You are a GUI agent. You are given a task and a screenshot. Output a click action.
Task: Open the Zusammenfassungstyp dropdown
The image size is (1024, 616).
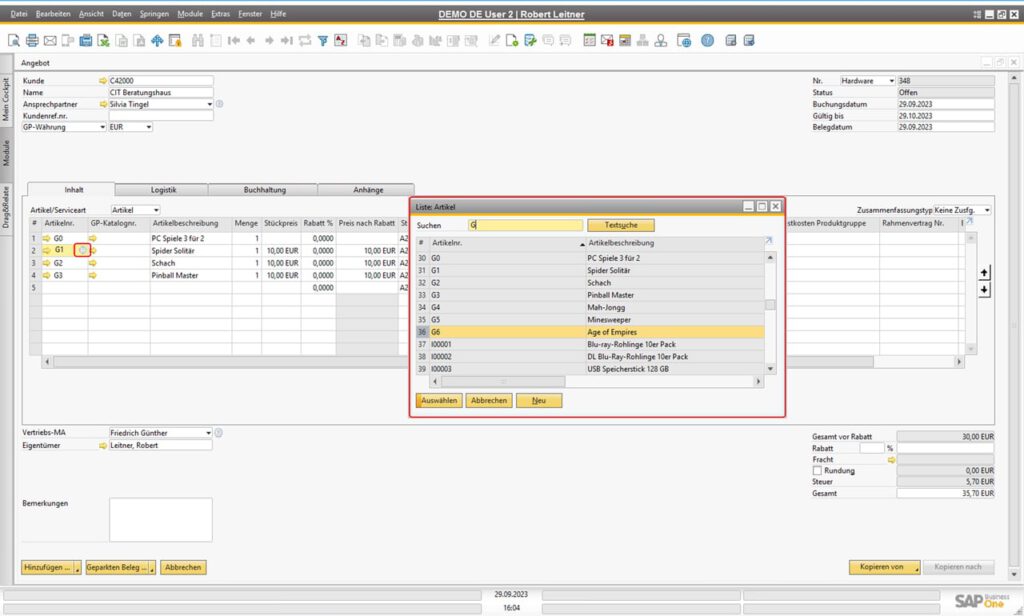tap(987, 210)
